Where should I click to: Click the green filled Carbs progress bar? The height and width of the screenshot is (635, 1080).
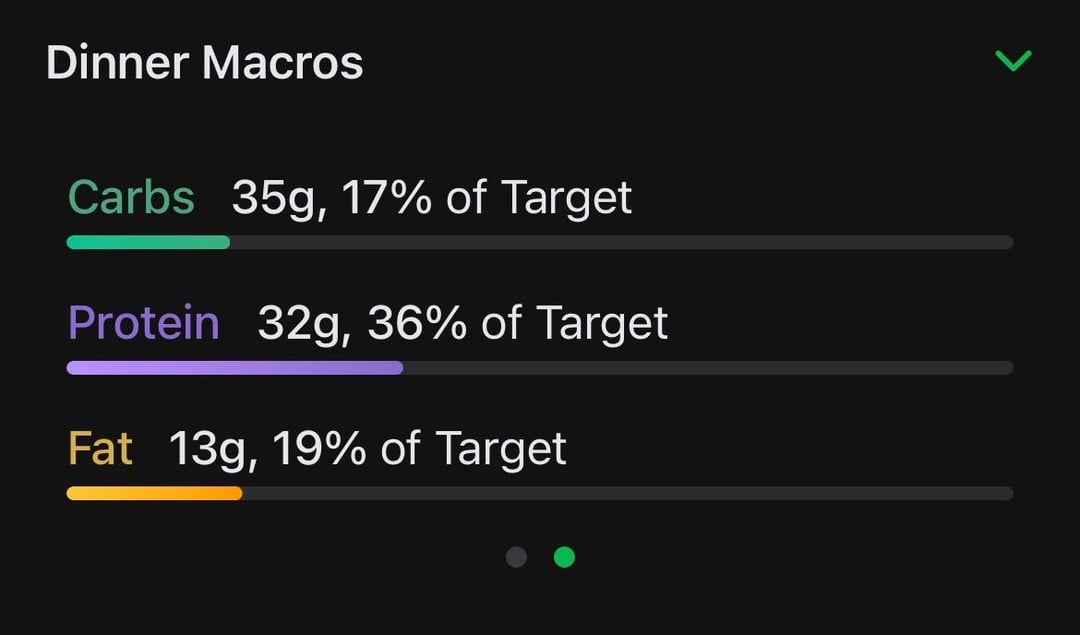[148, 242]
